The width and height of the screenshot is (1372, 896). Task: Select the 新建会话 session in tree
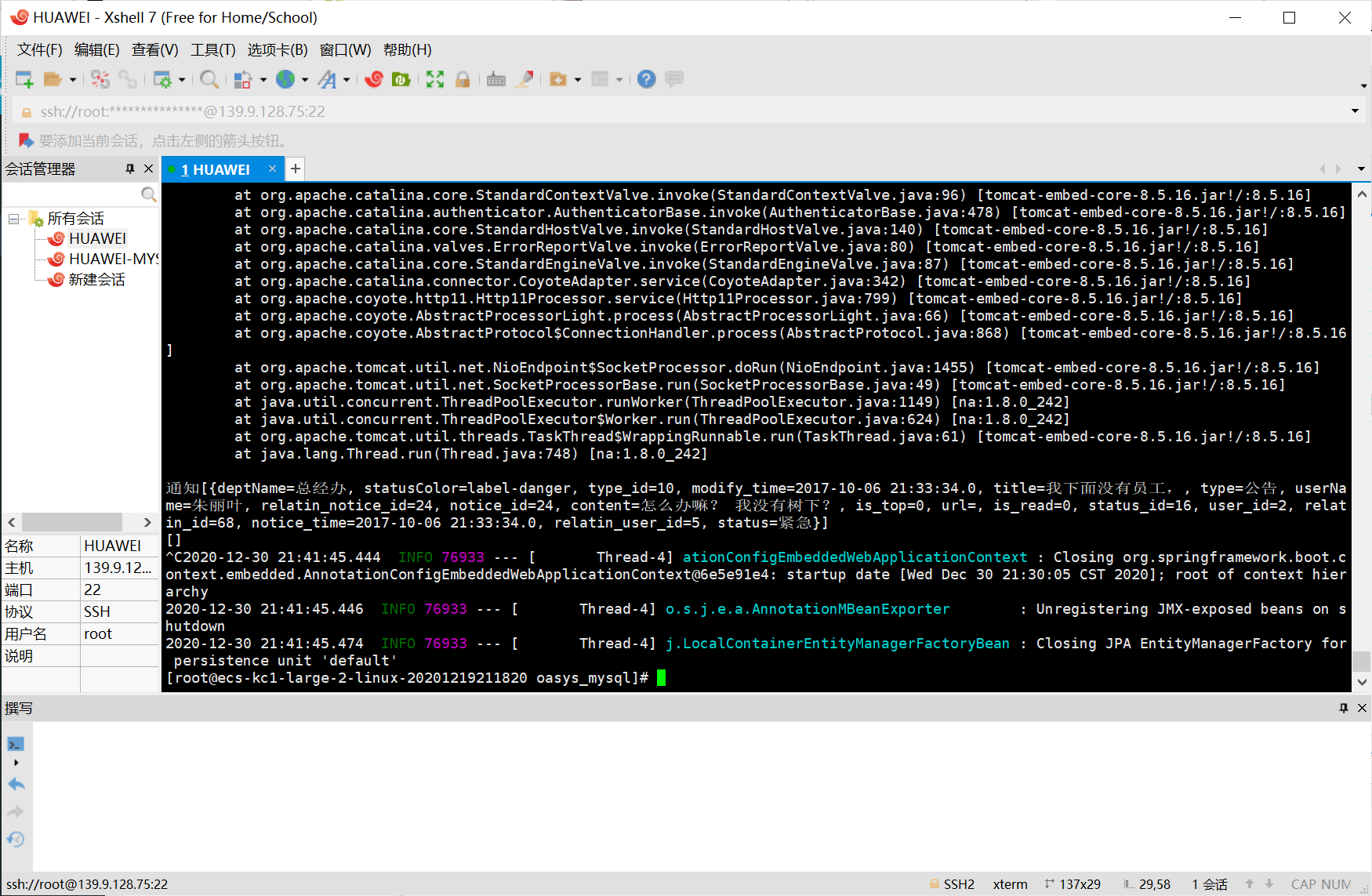pyautogui.click(x=86, y=279)
